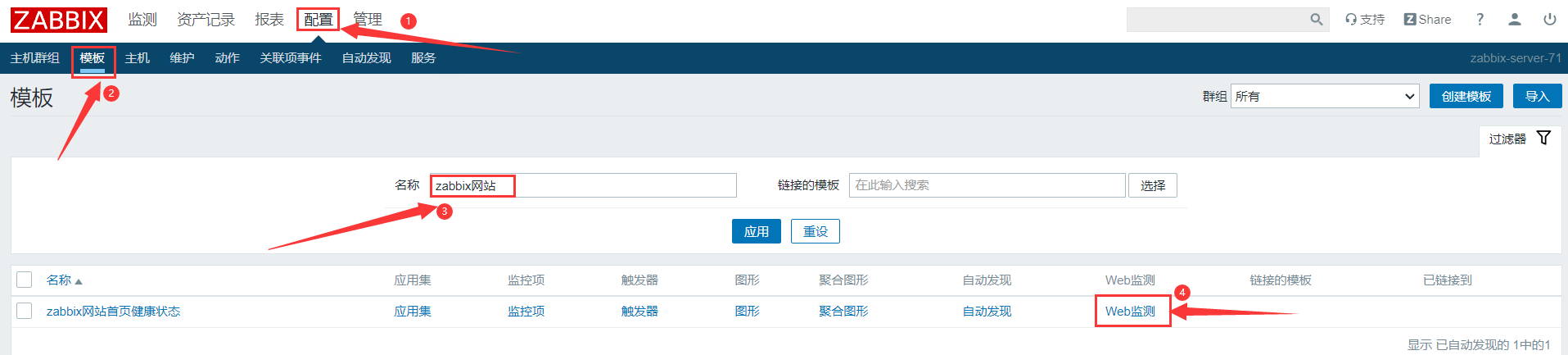The width and height of the screenshot is (1568, 355).
Task: Click the 链接的模板 column header
Action: point(1281,280)
